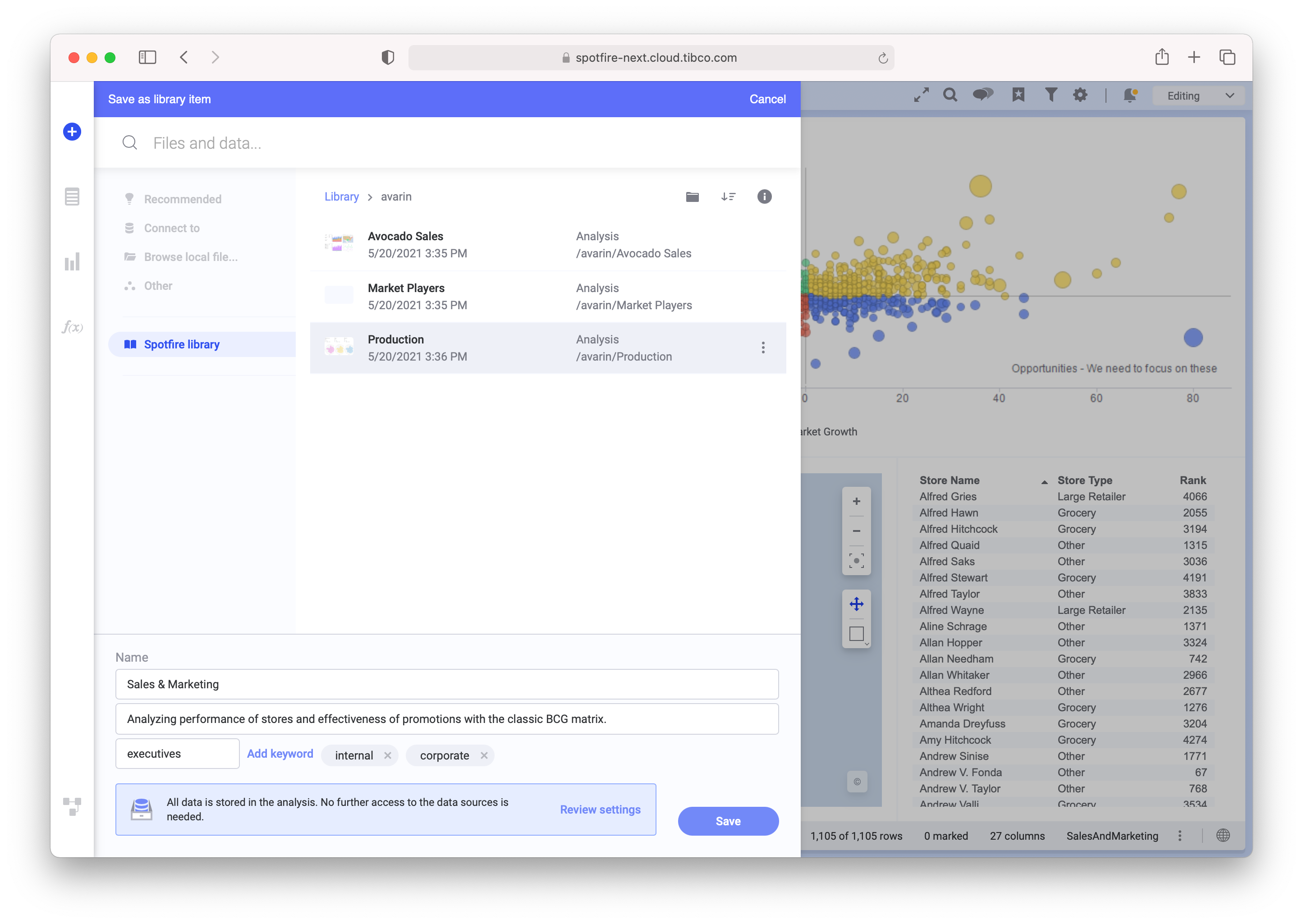Click the comments icon at top right

click(982, 95)
